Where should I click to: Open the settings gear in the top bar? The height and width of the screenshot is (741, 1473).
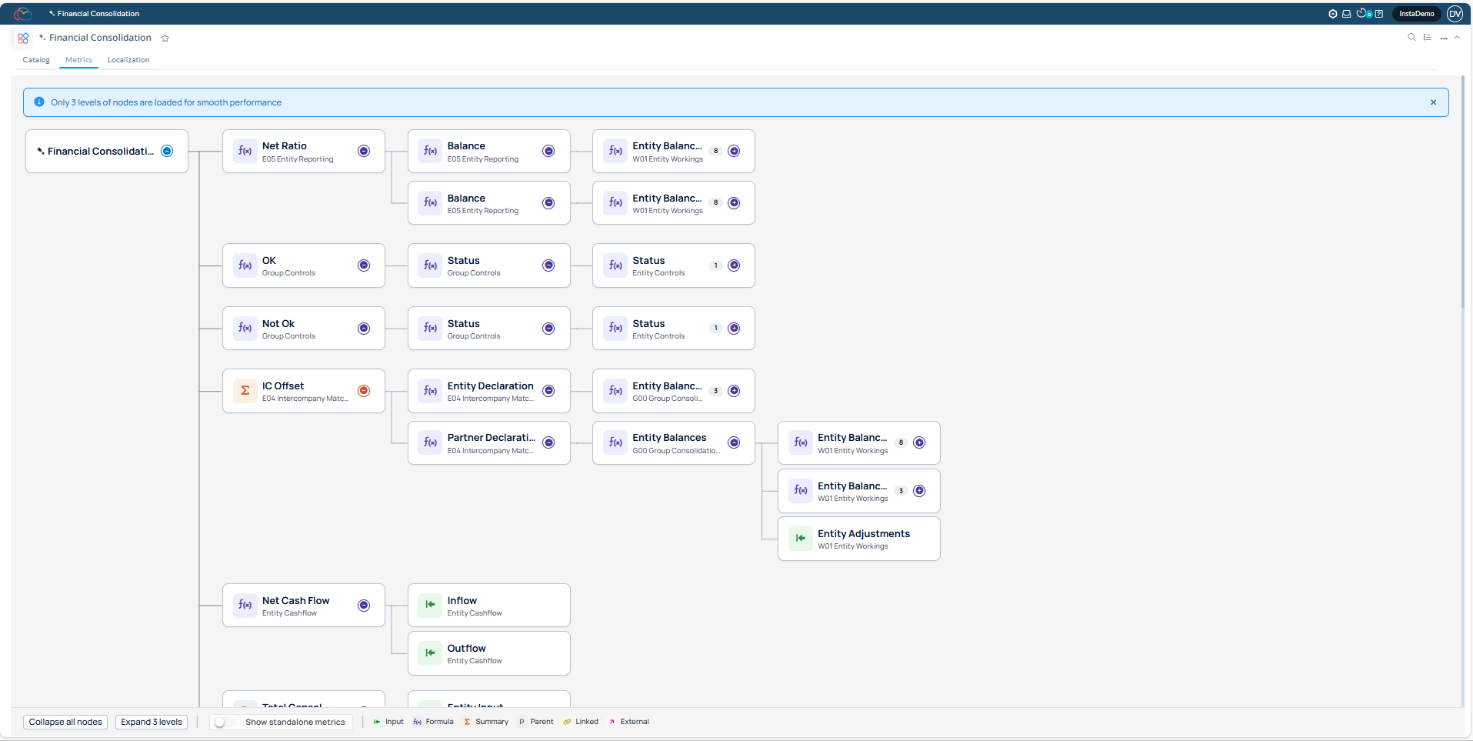(1333, 13)
